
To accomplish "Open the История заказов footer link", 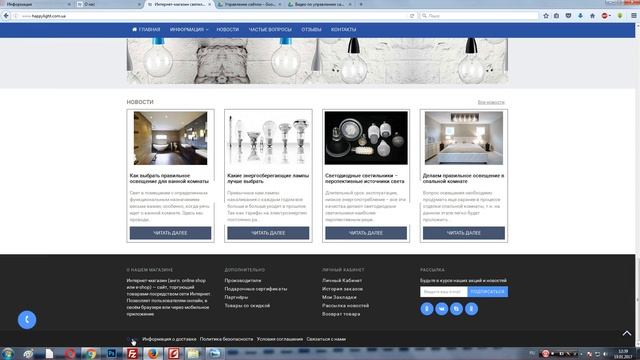I will [x=342, y=289].
